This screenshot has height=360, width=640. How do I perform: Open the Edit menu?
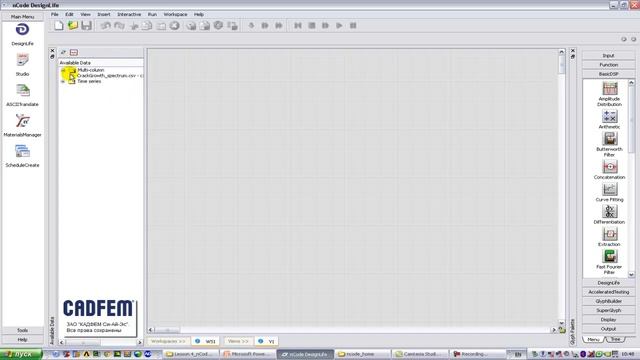point(69,14)
